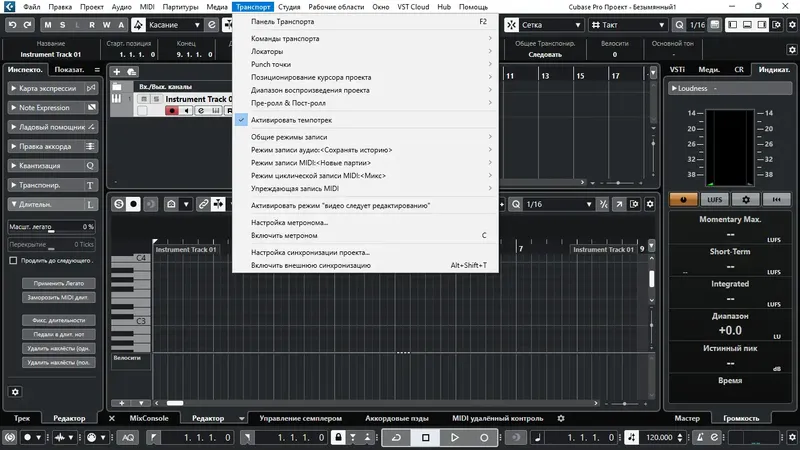
Task: Click Заморозить MIDI длит. button
Action: coord(59,297)
